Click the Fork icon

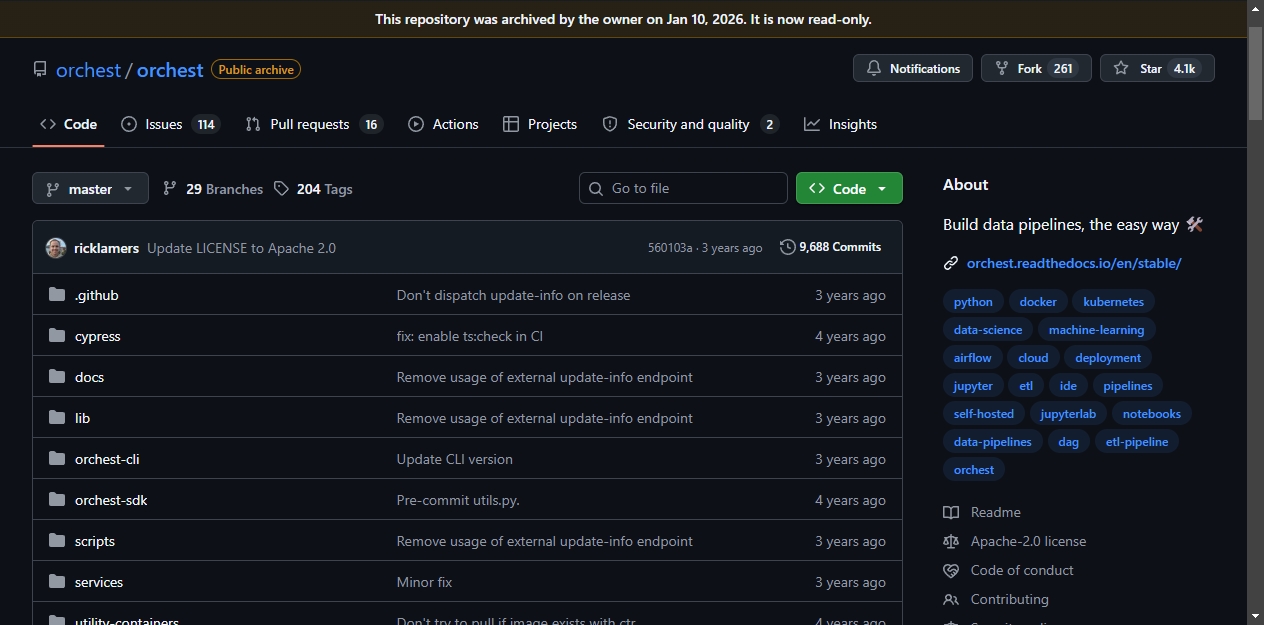[1002, 68]
